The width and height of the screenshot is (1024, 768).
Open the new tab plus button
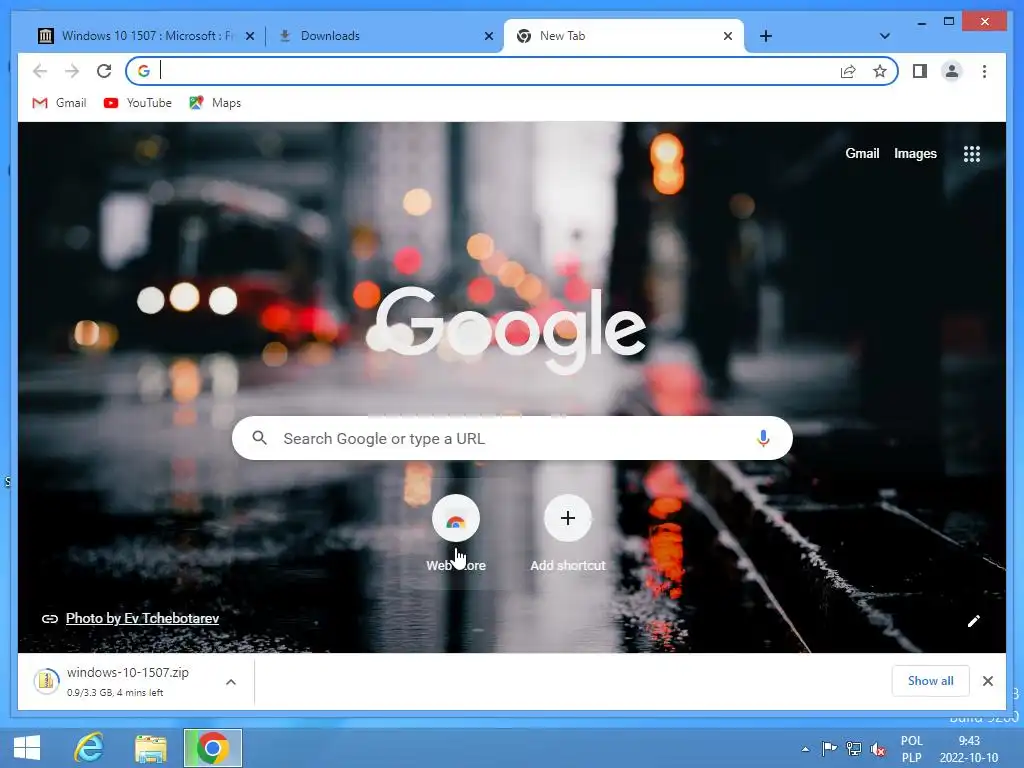point(765,36)
